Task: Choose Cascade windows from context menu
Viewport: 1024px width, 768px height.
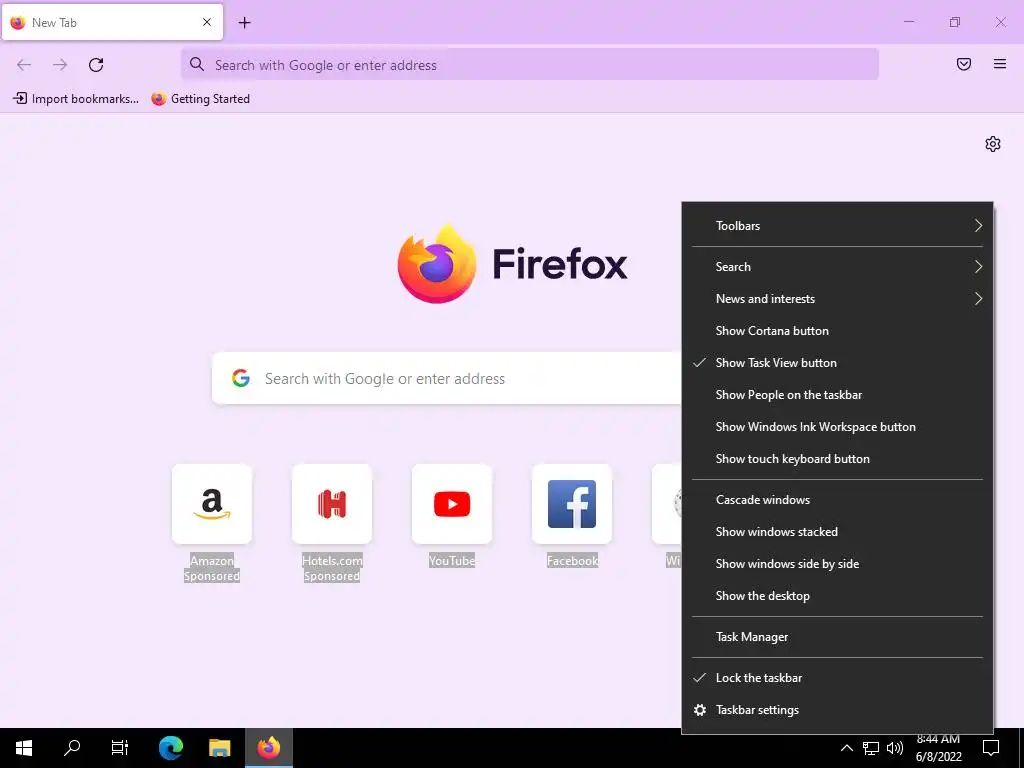Action: (x=837, y=500)
